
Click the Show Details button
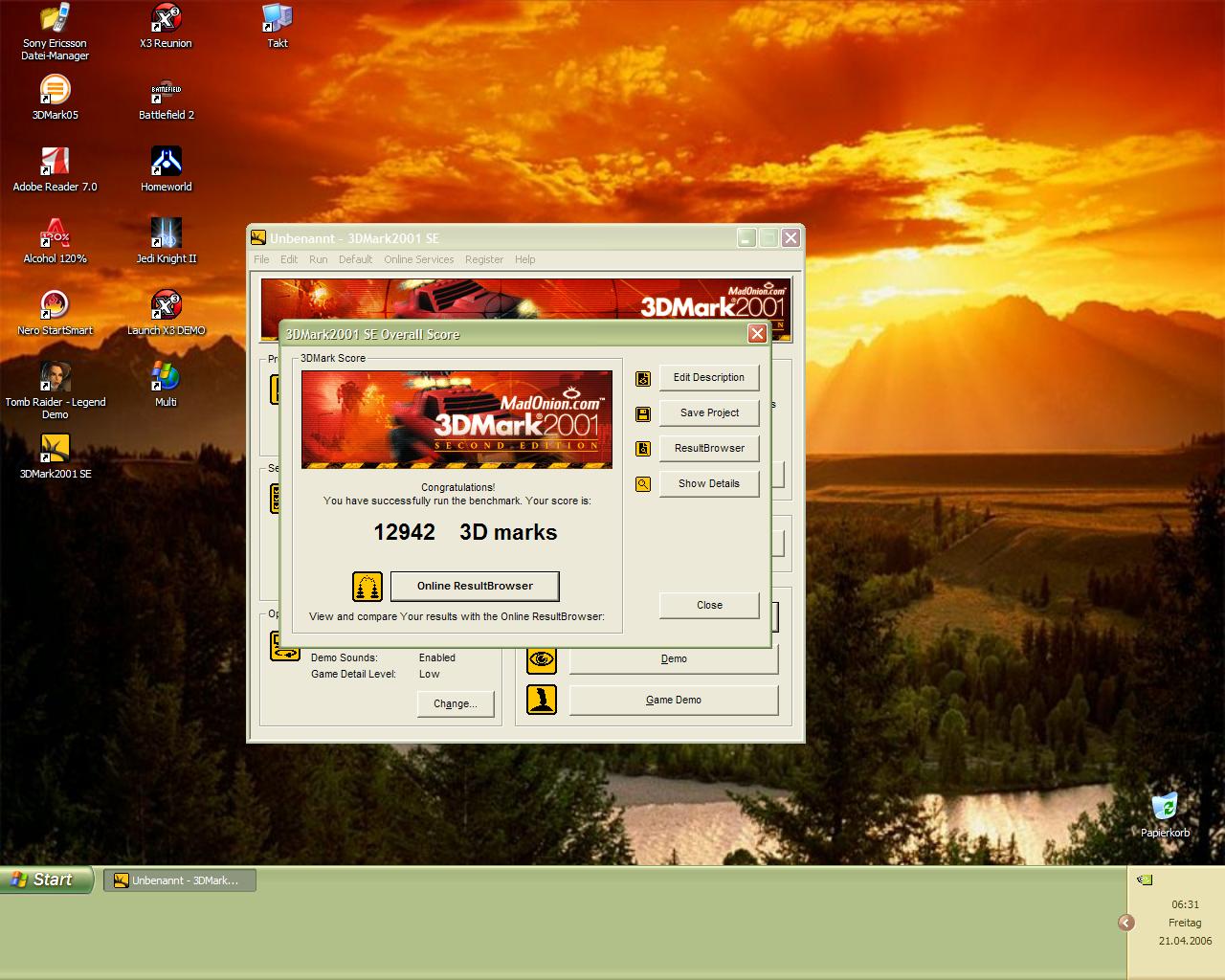pyautogui.click(x=708, y=483)
